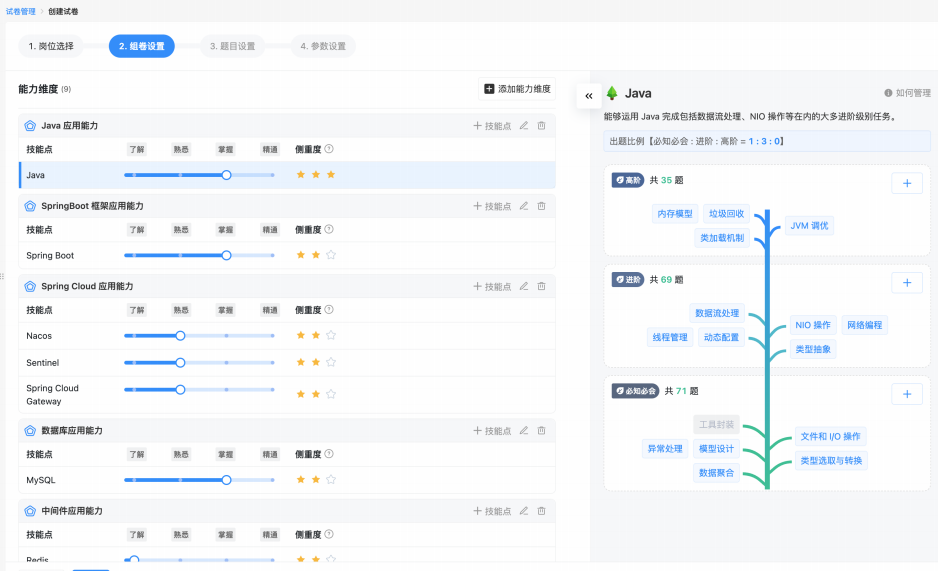Set Spring Boot 侧重度 to third star
940x580 pixels.
331,255
